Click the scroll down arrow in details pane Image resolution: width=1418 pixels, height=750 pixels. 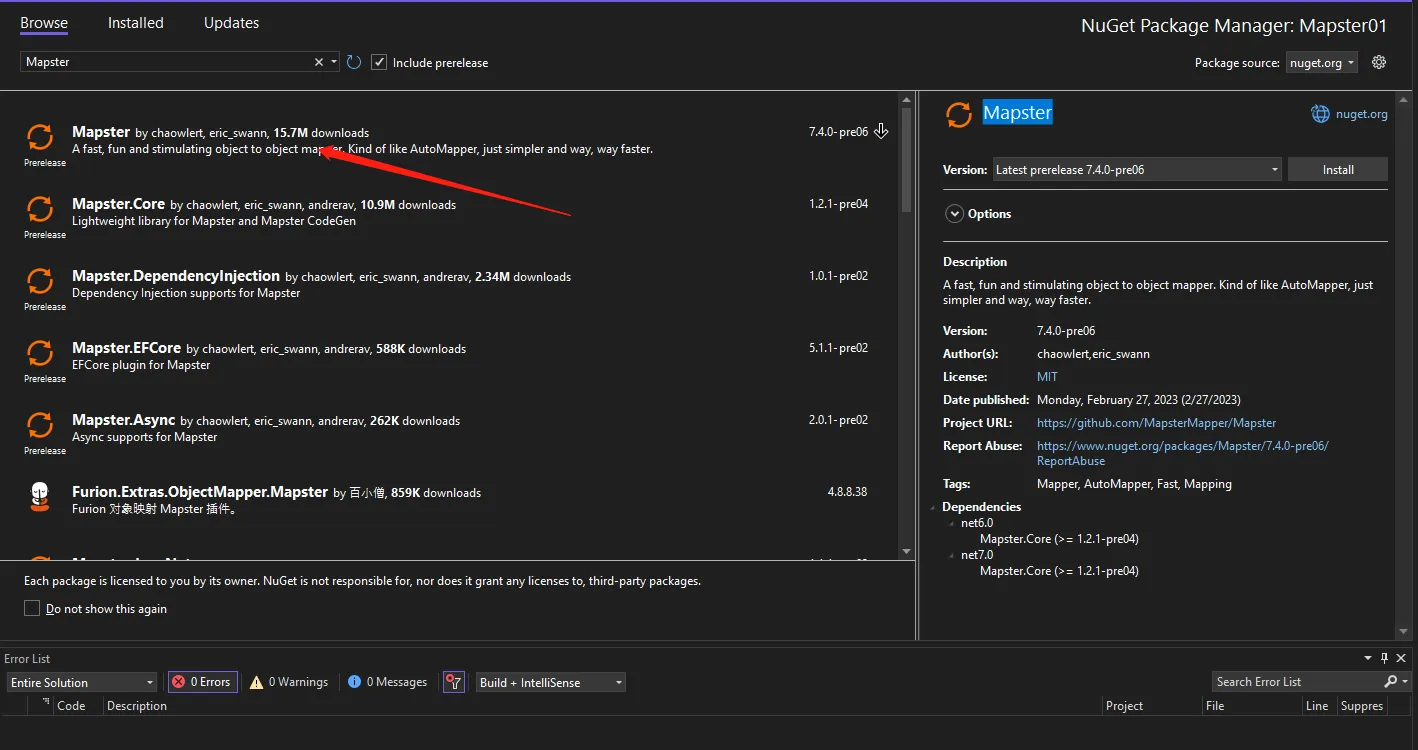click(x=1404, y=631)
